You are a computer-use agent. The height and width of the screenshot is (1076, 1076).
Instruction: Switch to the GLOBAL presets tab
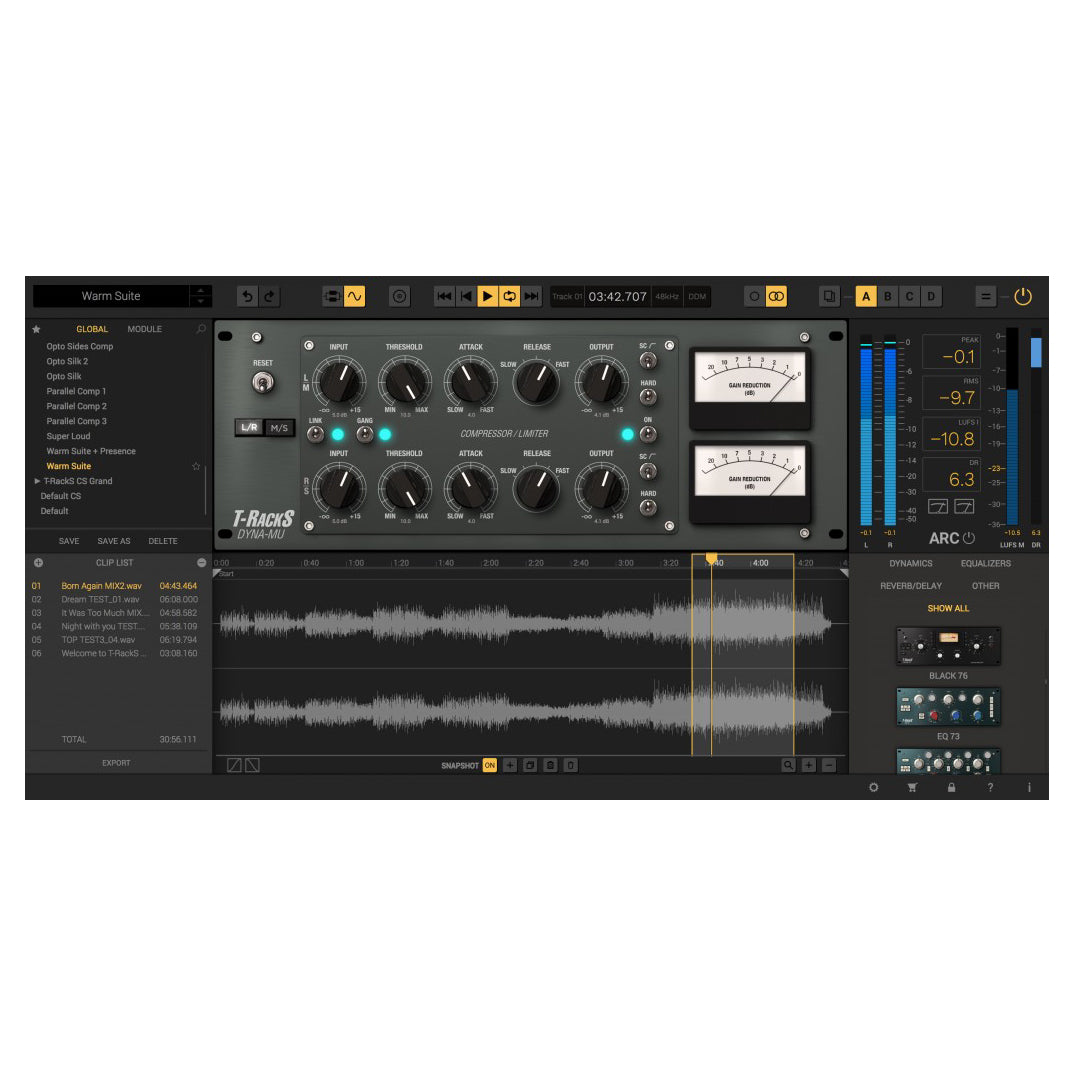(92, 329)
